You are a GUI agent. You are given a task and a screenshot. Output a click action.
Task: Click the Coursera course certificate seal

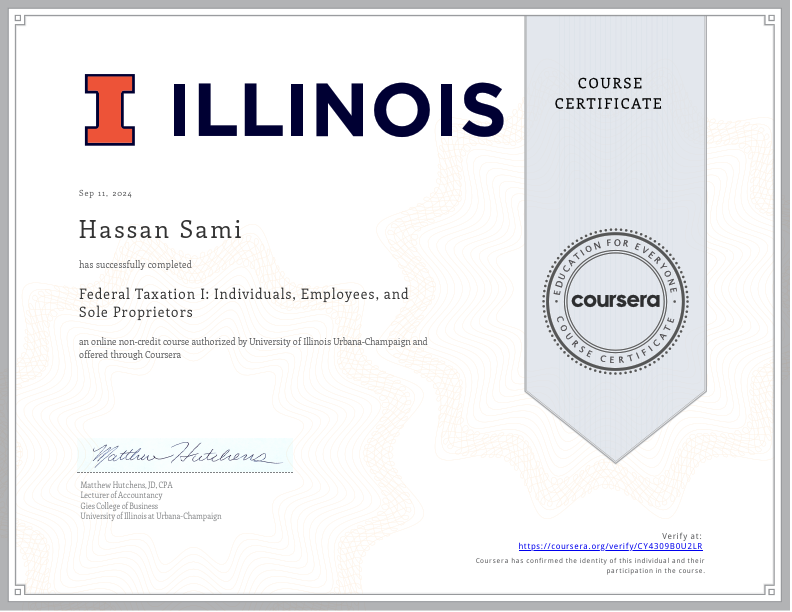[x=615, y=301]
